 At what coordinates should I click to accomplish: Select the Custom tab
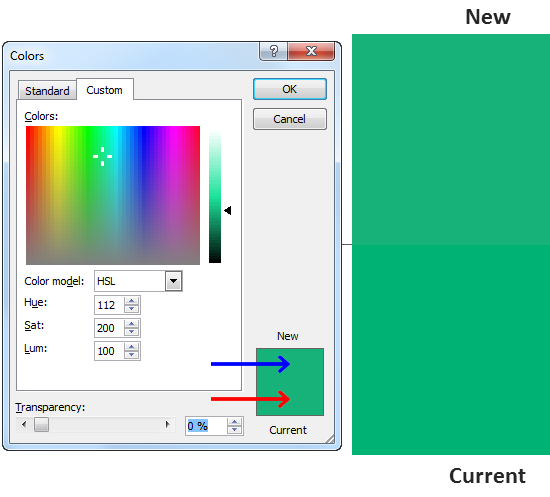tap(105, 90)
